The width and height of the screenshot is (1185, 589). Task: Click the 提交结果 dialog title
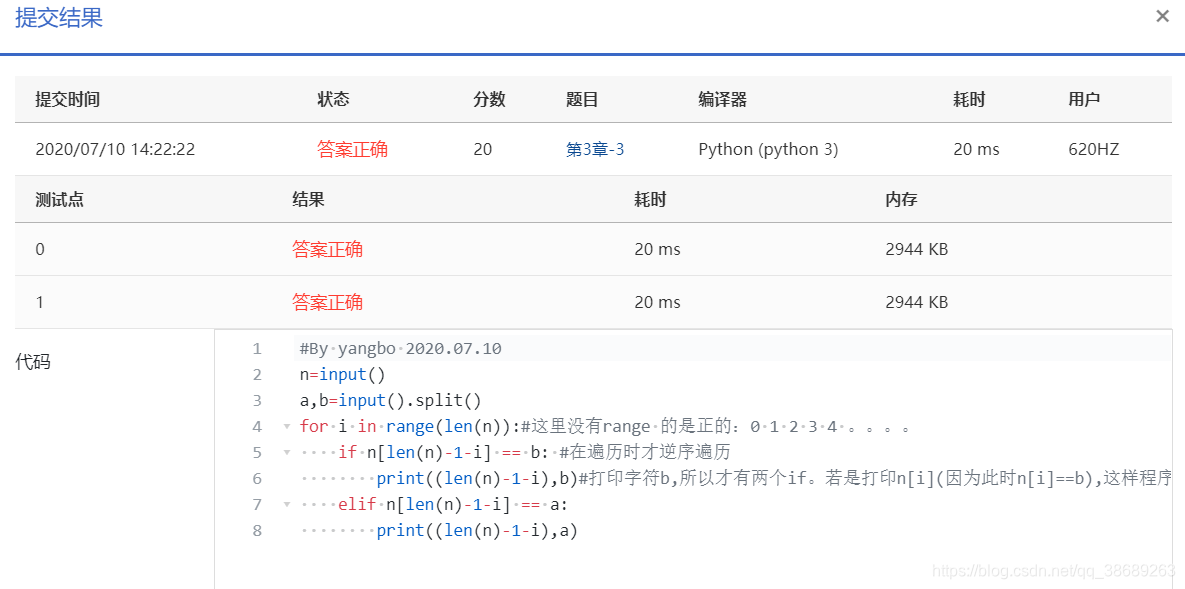click(57, 19)
